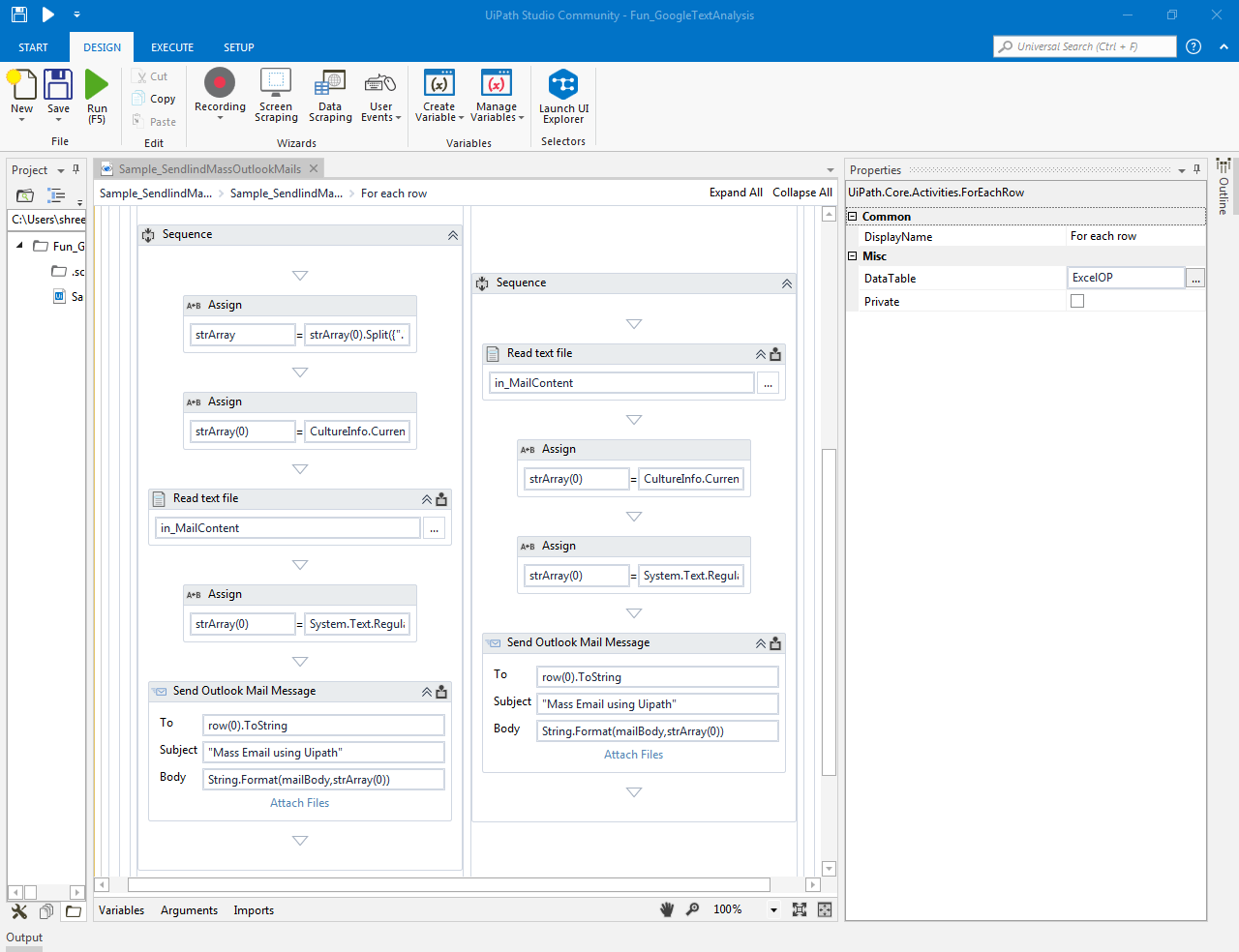The width and height of the screenshot is (1239, 952).
Task: Toggle the Private checkbox
Action: 1077,301
